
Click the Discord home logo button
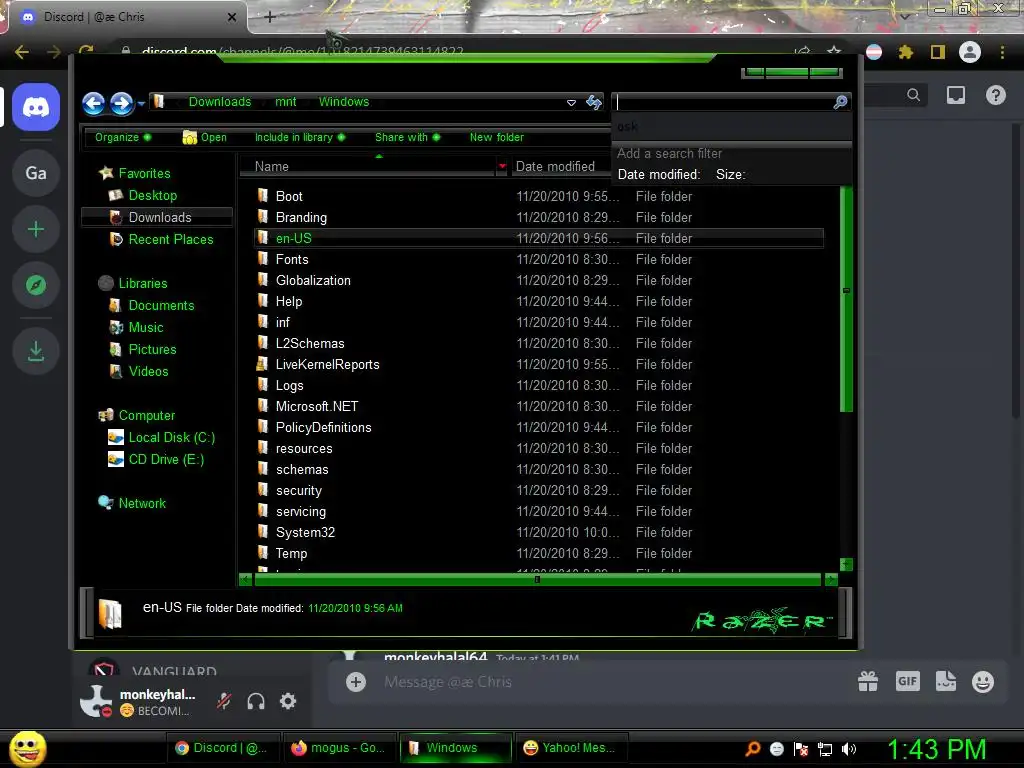click(36, 107)
